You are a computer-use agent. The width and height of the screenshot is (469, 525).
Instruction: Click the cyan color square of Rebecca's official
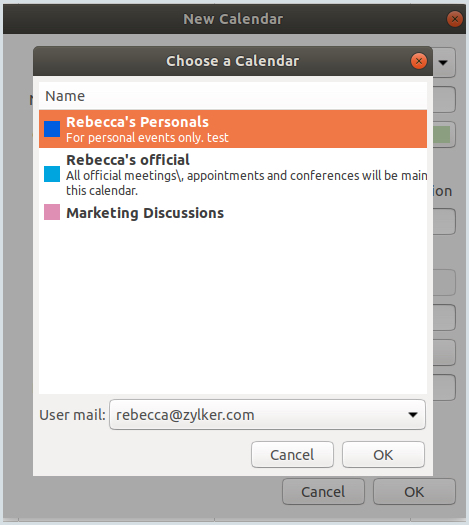[52, 174]
